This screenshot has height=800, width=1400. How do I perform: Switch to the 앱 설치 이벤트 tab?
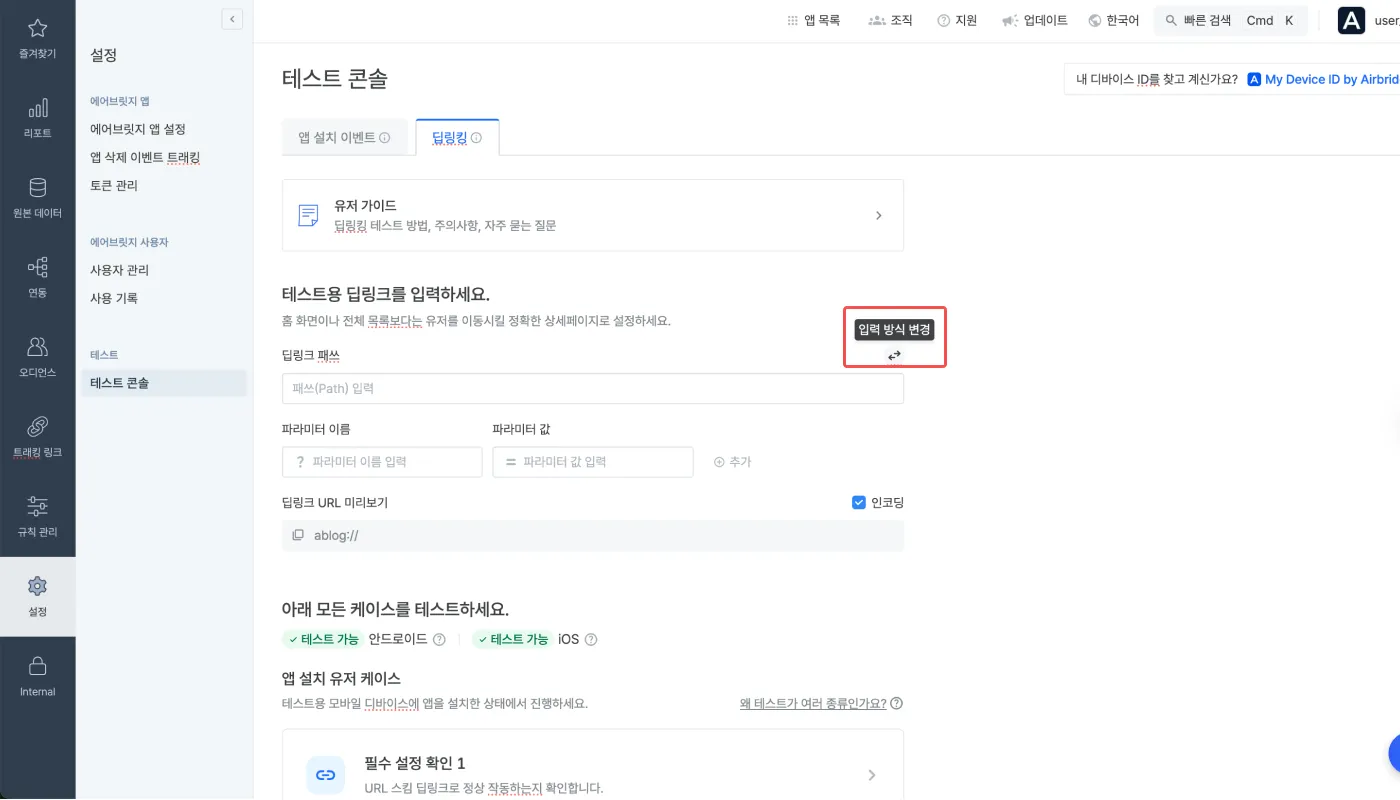345,138
